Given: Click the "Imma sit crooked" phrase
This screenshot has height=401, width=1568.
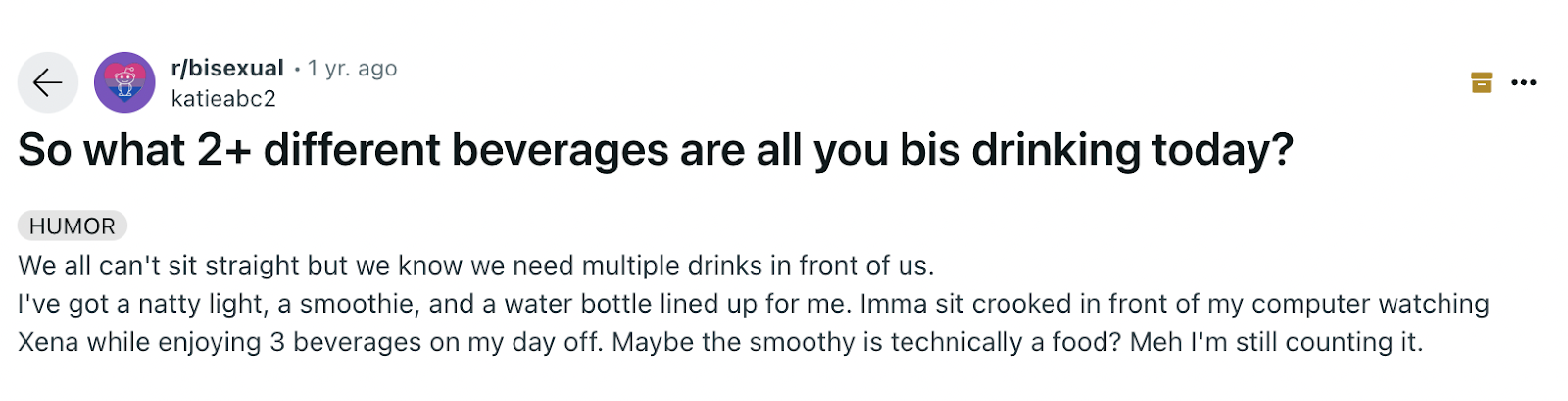Looking at the screenshot, I should (x=965, y=304).
